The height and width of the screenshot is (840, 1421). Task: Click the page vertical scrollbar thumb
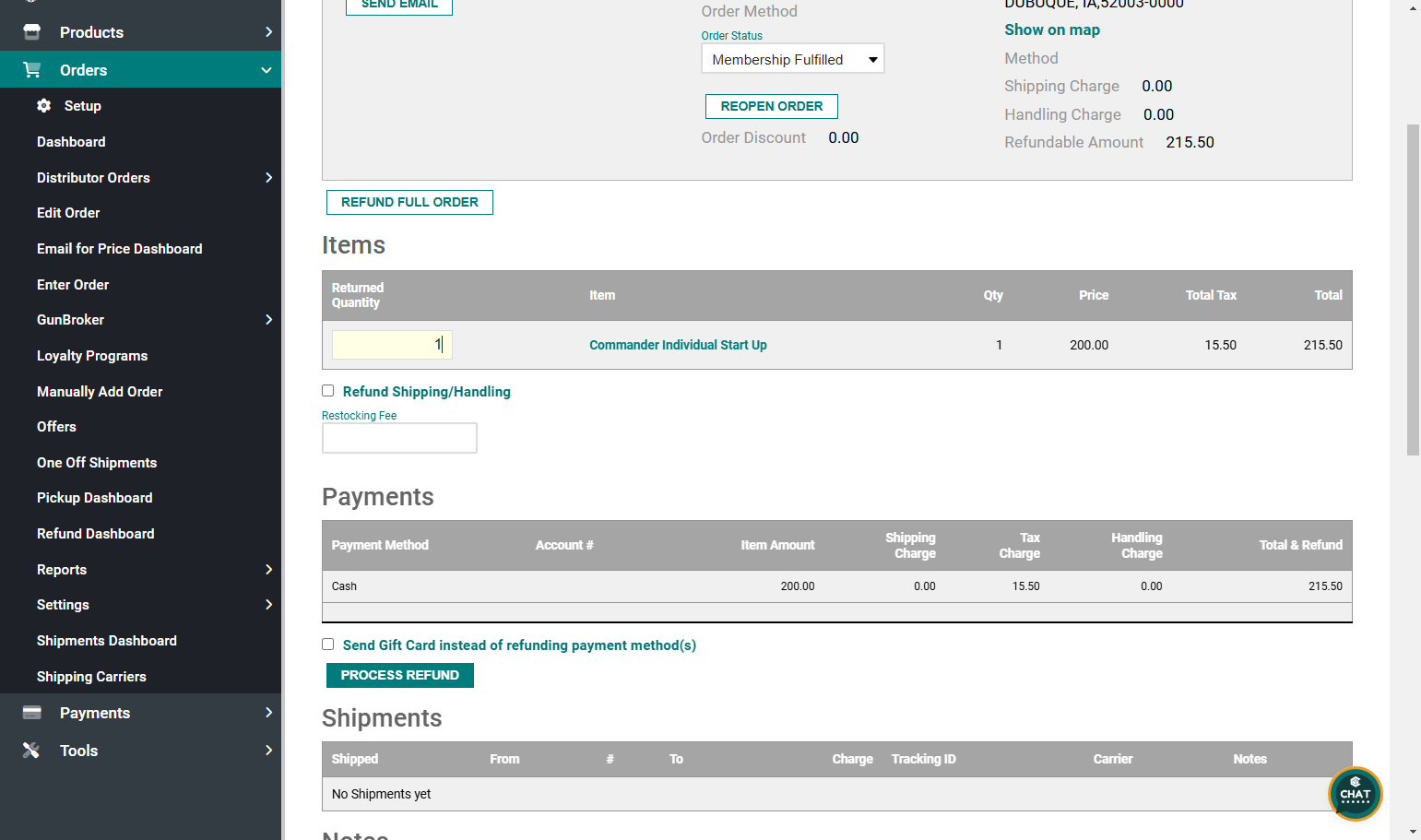1413,290
